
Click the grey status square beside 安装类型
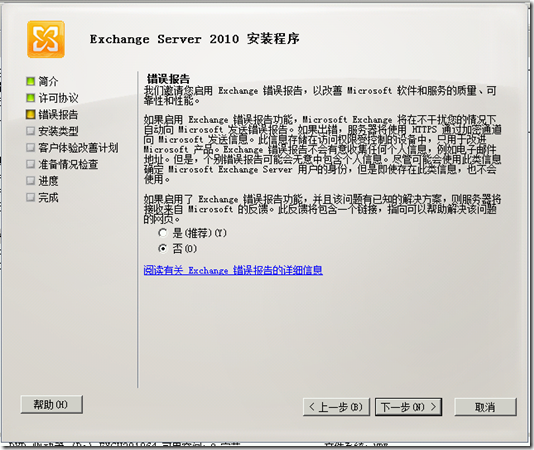point(31,131)
